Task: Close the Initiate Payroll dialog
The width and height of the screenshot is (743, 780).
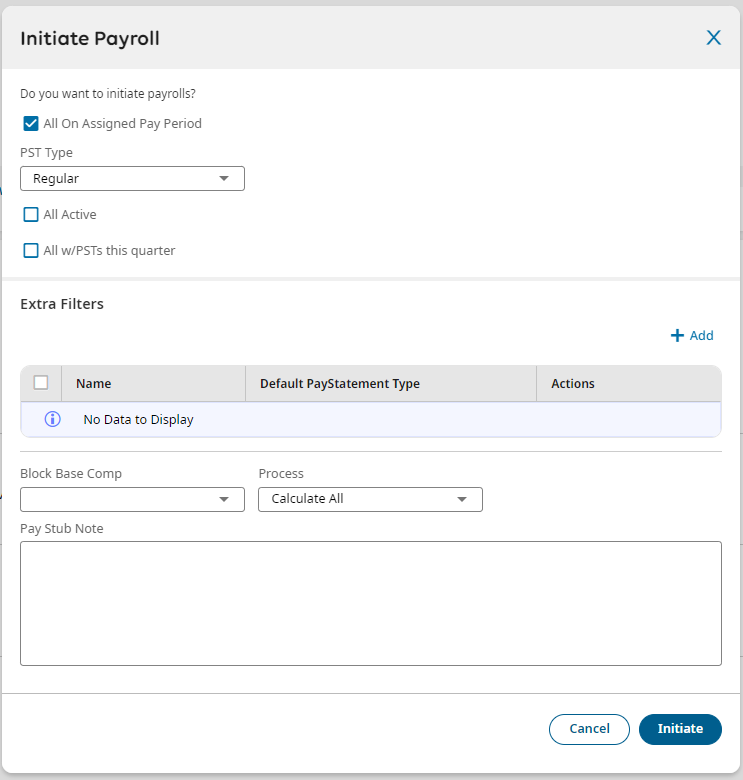Action: [x=713, y=38]
